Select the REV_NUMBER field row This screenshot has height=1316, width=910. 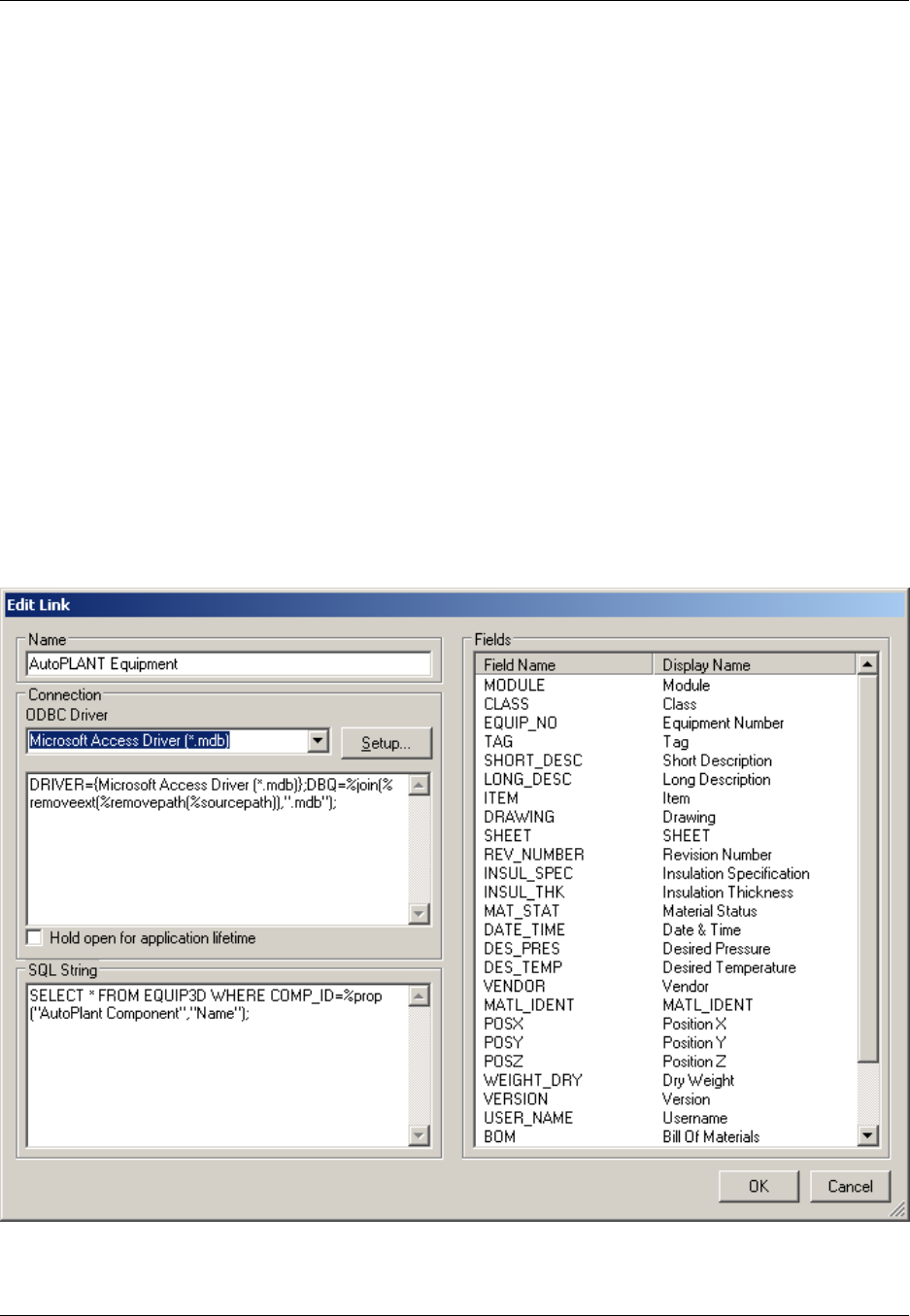pyautogui.click(x=666, y=855)
